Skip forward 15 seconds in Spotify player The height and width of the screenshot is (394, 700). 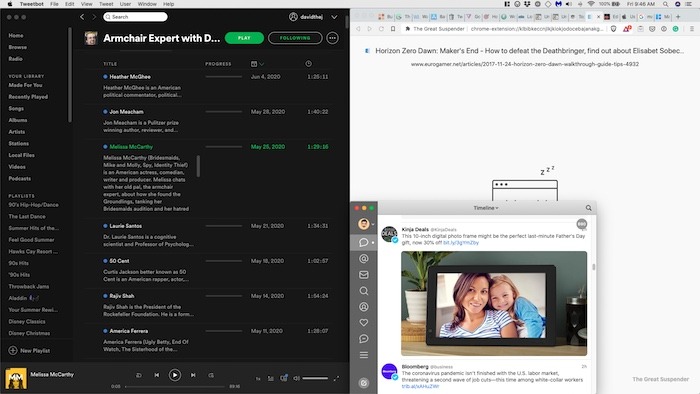(211, 375)
